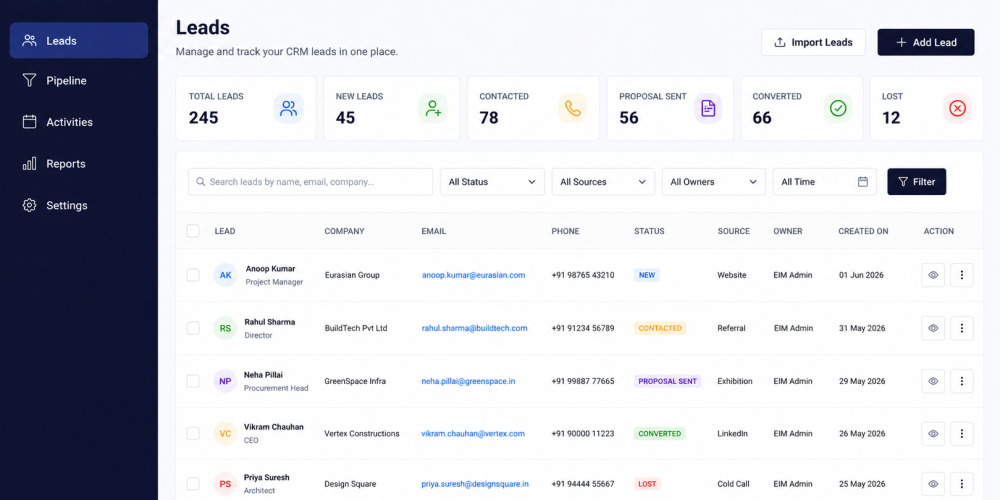1000x500 pixels.
Task: View Priya Suresh lead with eye icon
Action: pos(933,484)
